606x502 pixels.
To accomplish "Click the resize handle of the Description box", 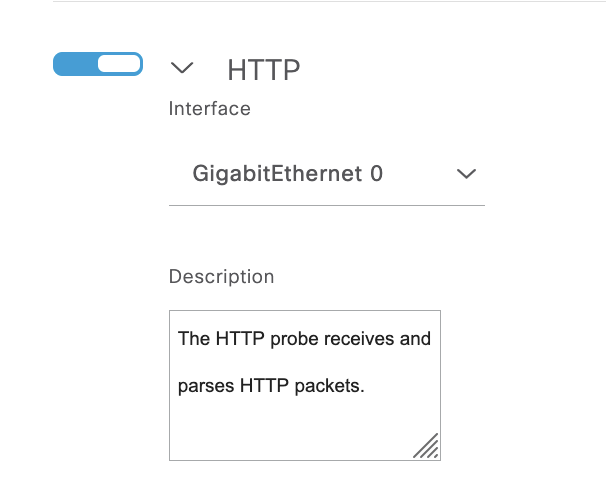I will [x=427, y=446].
